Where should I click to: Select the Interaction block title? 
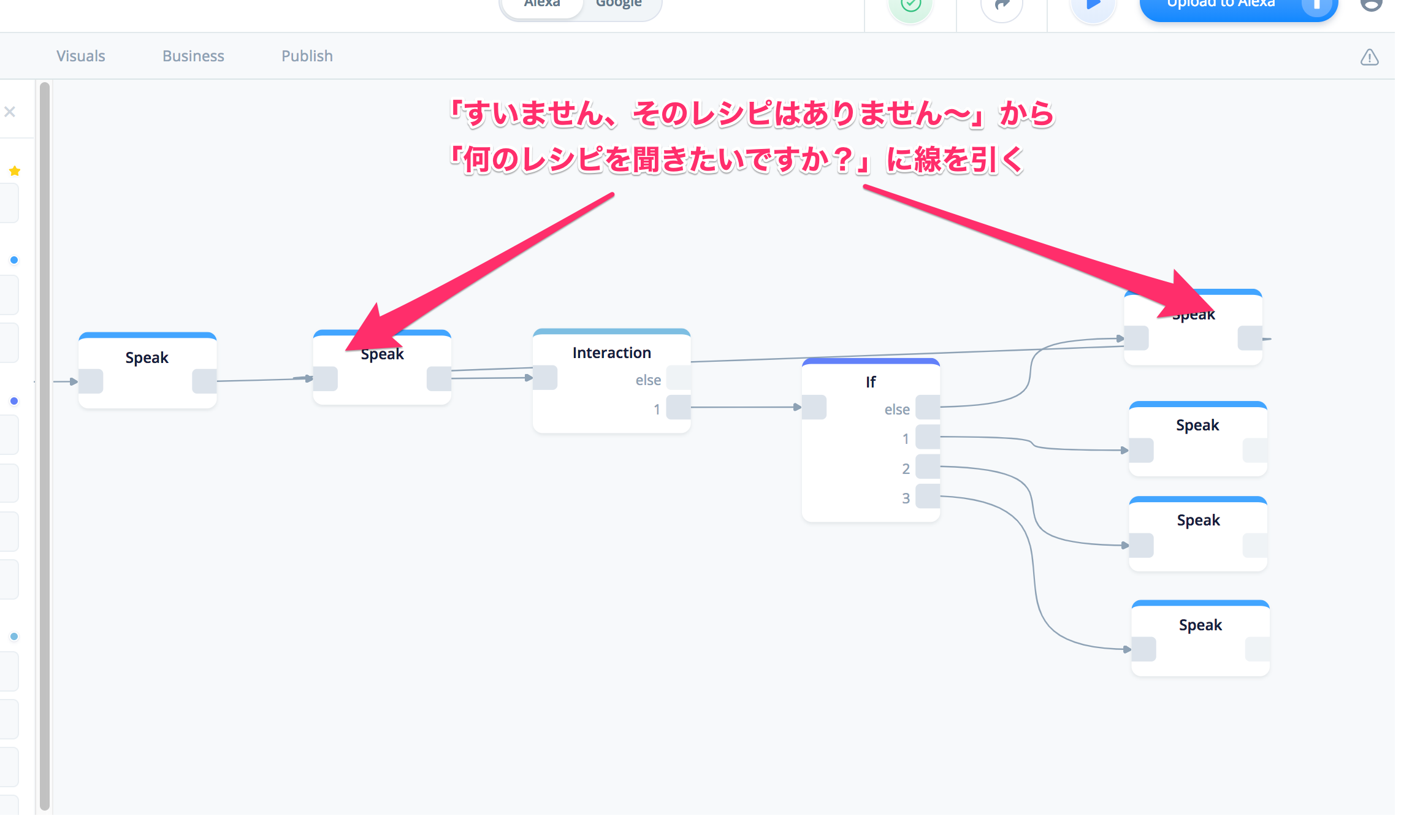(611, 353)
